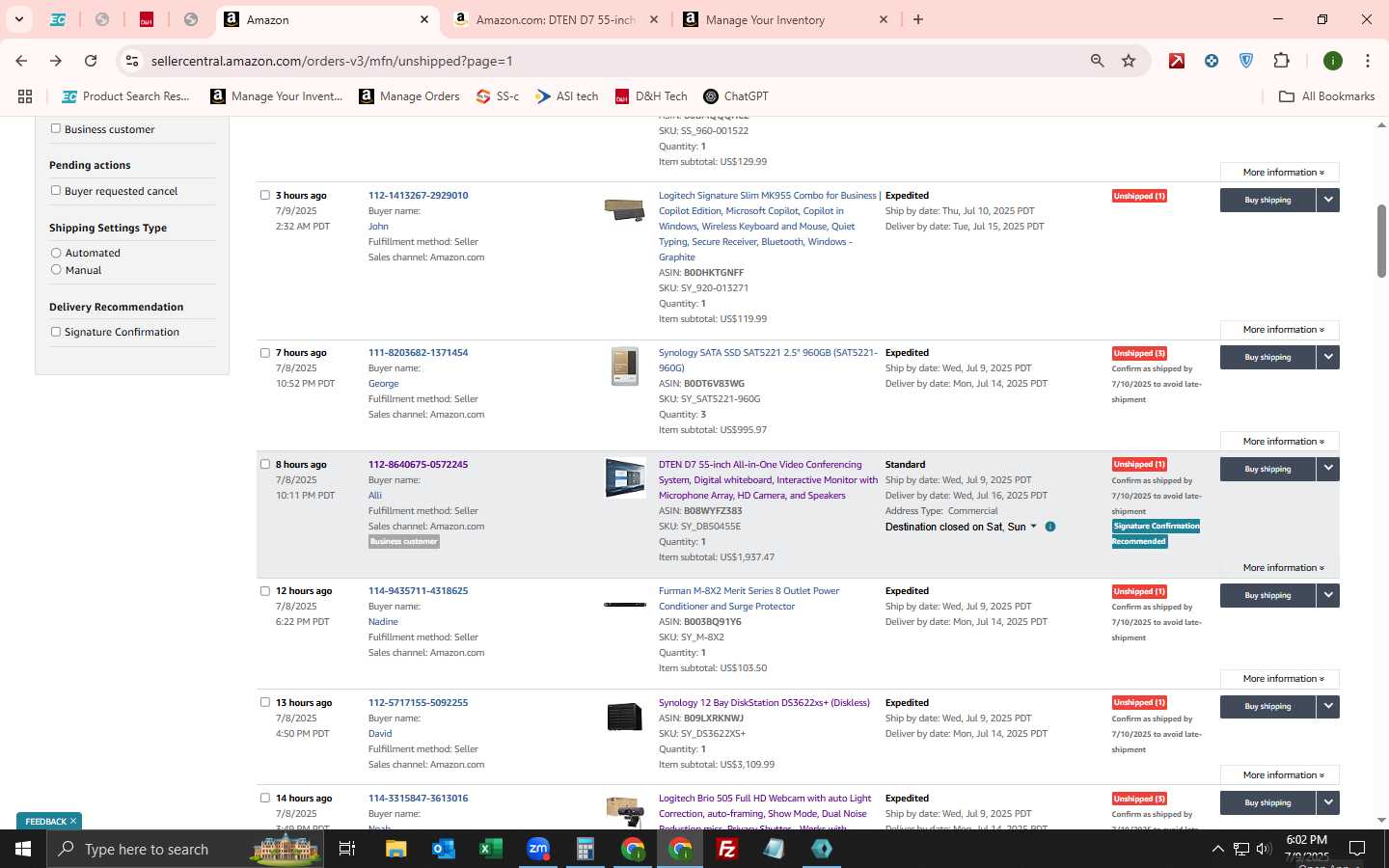
Task: Switch to the first EC browser tab
Action: click(58, 19)
